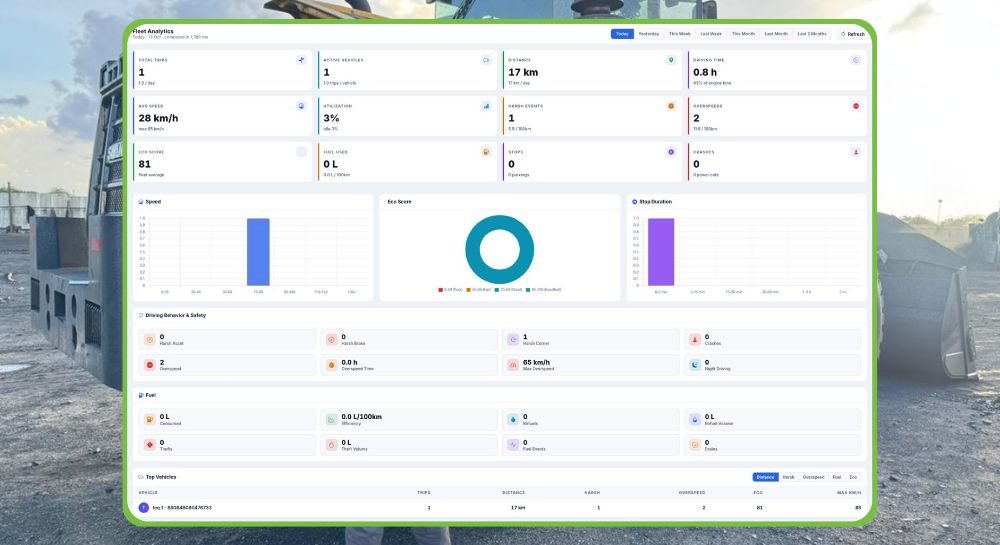Click the Crashes icon in Driving Behavior
The image size is (1000, 545).
tap(695, 340)
